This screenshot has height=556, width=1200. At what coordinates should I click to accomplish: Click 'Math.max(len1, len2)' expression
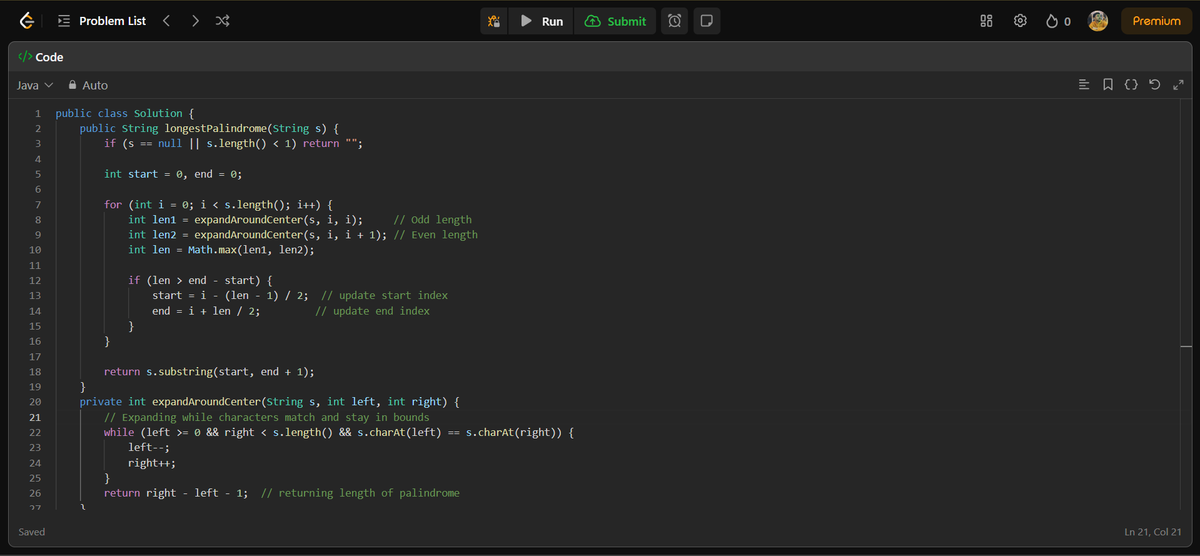point(248,250)
